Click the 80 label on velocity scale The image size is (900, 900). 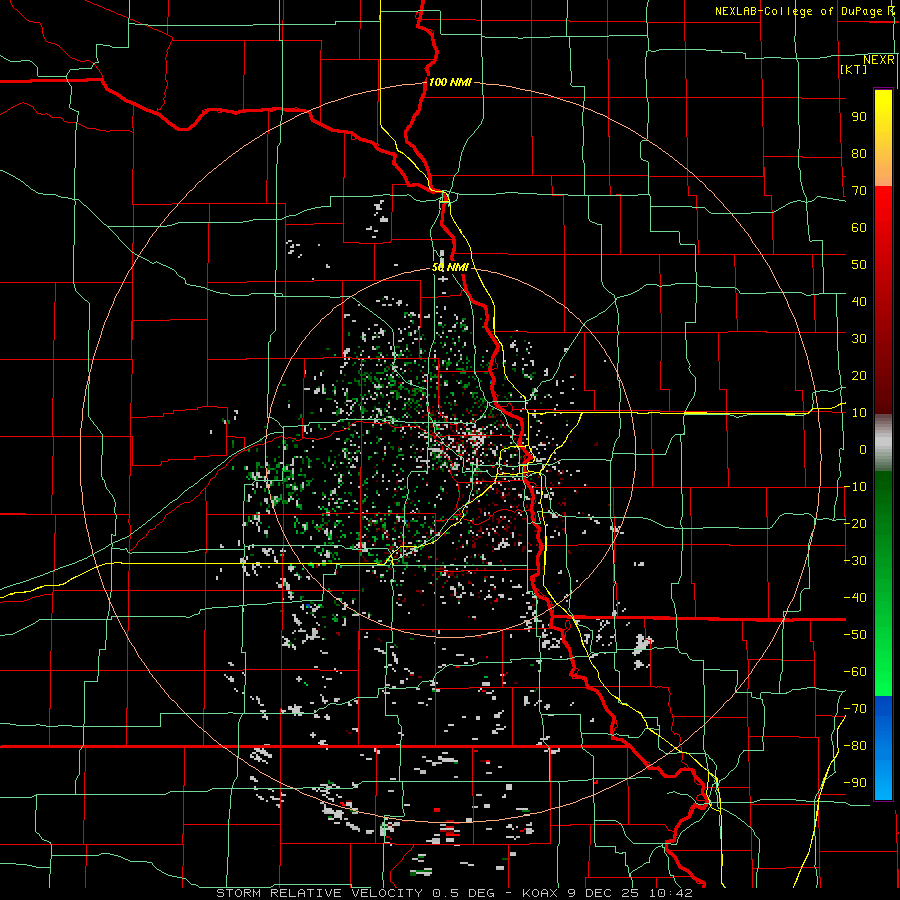click(859, 153)
